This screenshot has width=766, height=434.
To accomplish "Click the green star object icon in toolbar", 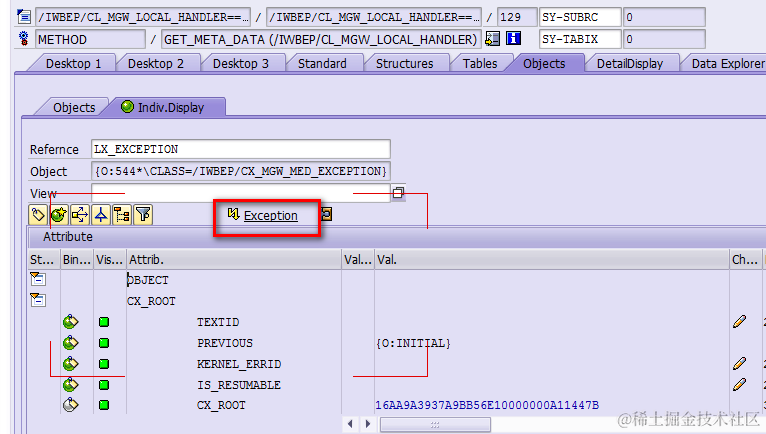I will click(x=60, y=215).
